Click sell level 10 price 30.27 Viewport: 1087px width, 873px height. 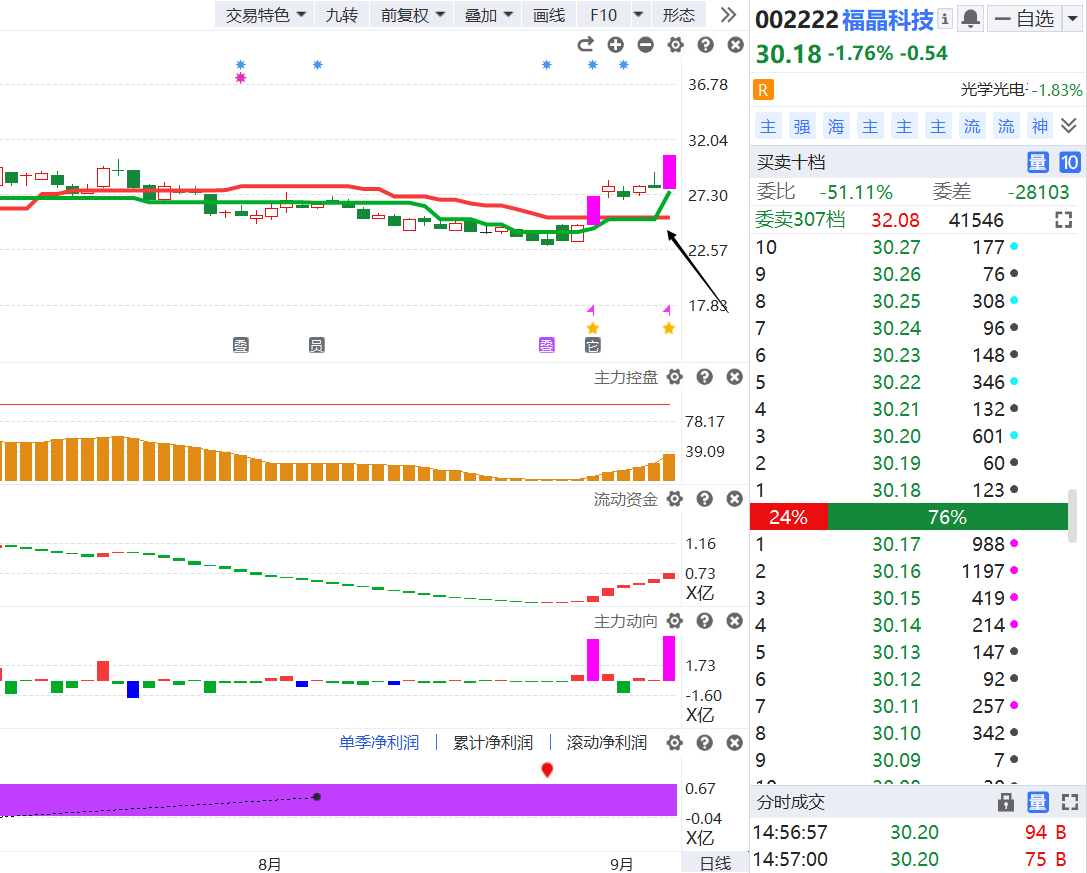click(x=896, y=248)
